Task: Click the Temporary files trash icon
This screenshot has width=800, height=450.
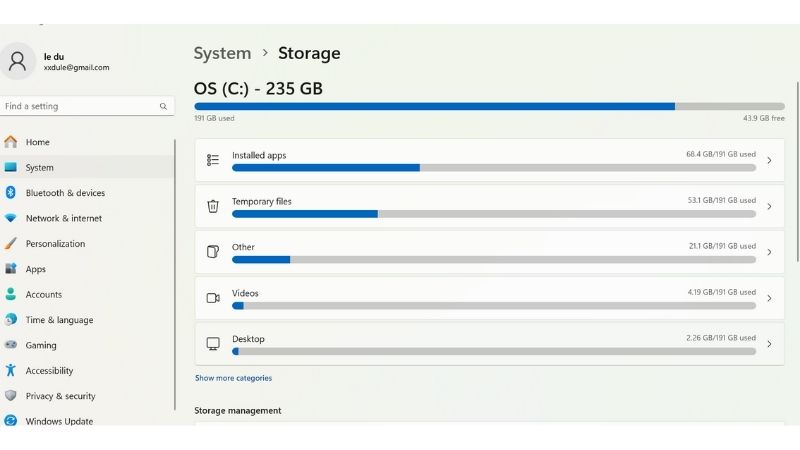Action: [x=212, y=206]
